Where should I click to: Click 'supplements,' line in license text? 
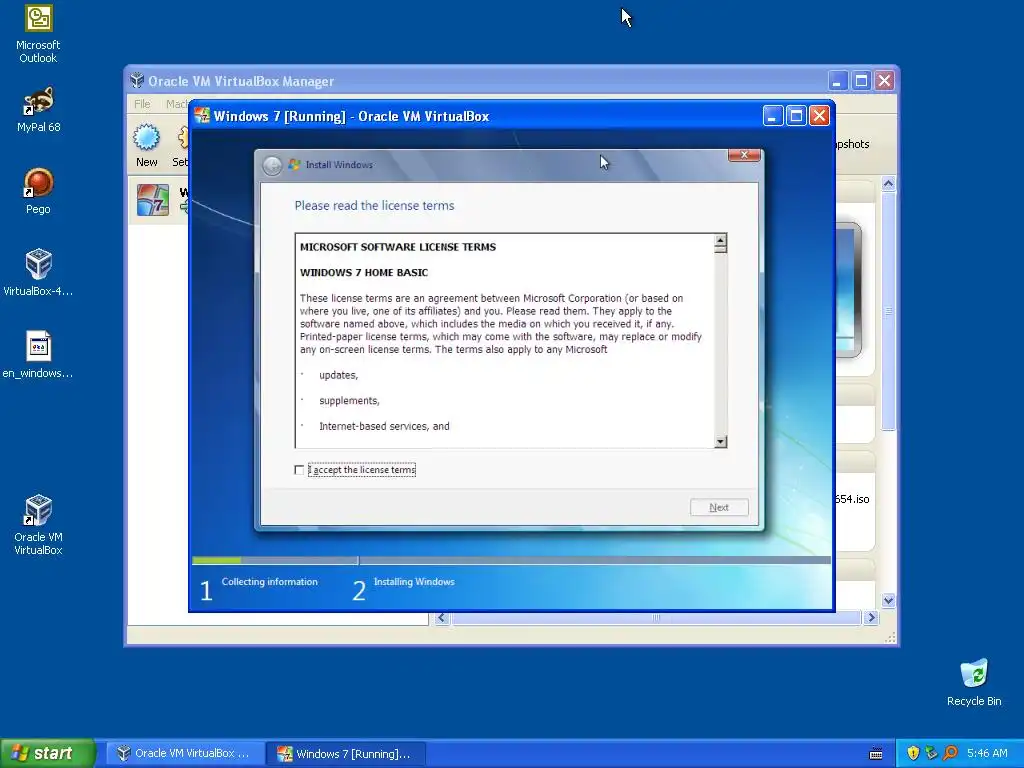click(x=349, y=400)
